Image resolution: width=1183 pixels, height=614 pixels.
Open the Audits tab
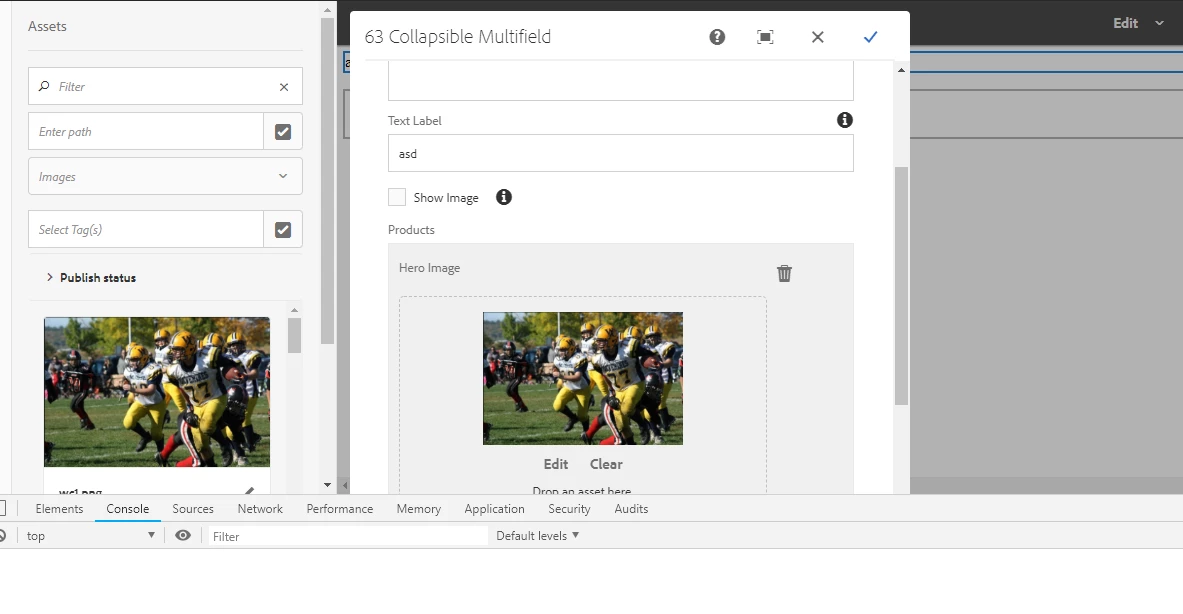pyautogui.click(x=631, y=508)
